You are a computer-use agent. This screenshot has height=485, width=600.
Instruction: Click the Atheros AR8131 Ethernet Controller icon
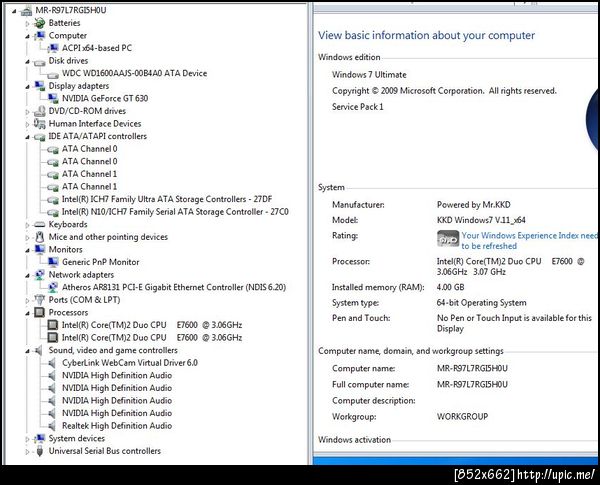53,287
